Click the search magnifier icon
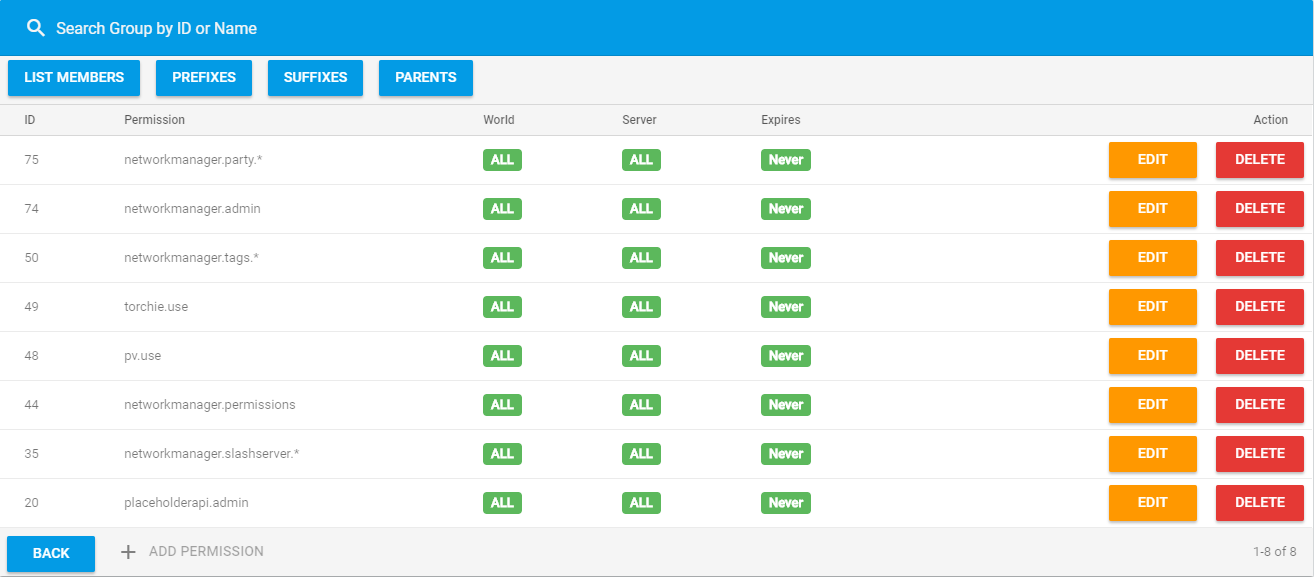Screen dimensions: 1314x577 [x=36, y=28]
